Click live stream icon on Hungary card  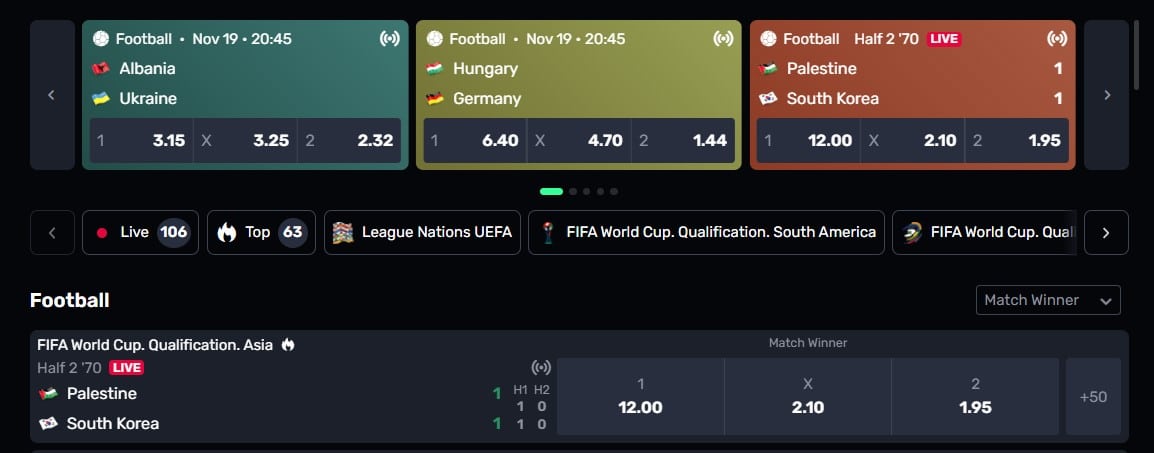[x=723, y=39]
